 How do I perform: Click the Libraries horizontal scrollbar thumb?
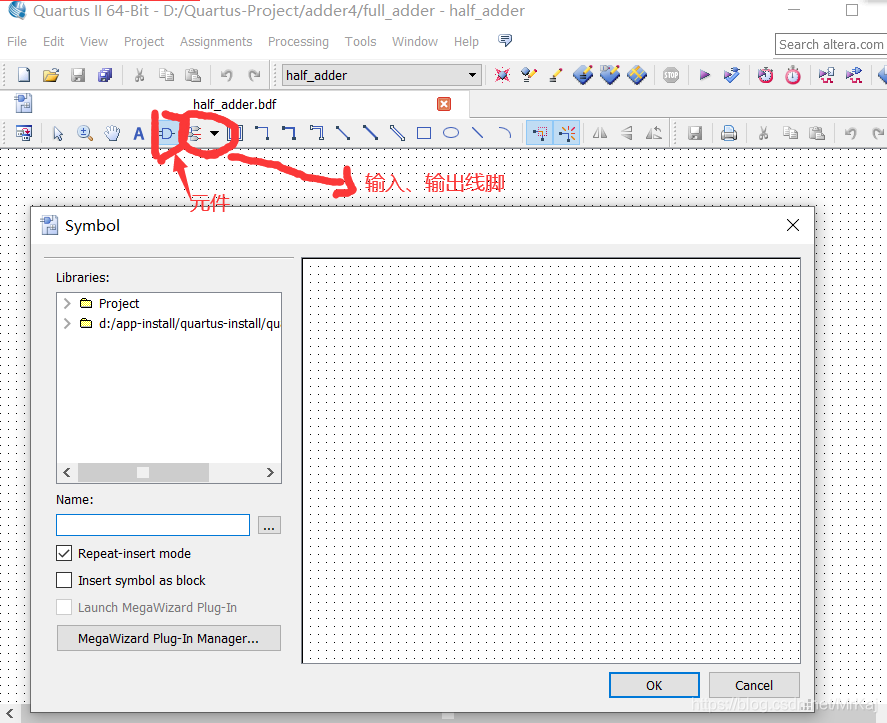click(143, 472)
